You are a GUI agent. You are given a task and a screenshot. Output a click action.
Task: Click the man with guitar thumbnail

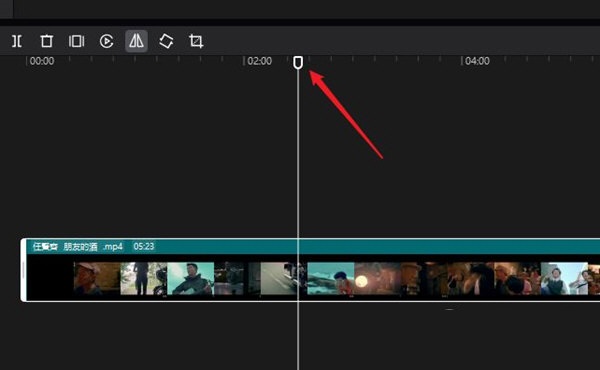pos(191,279)
